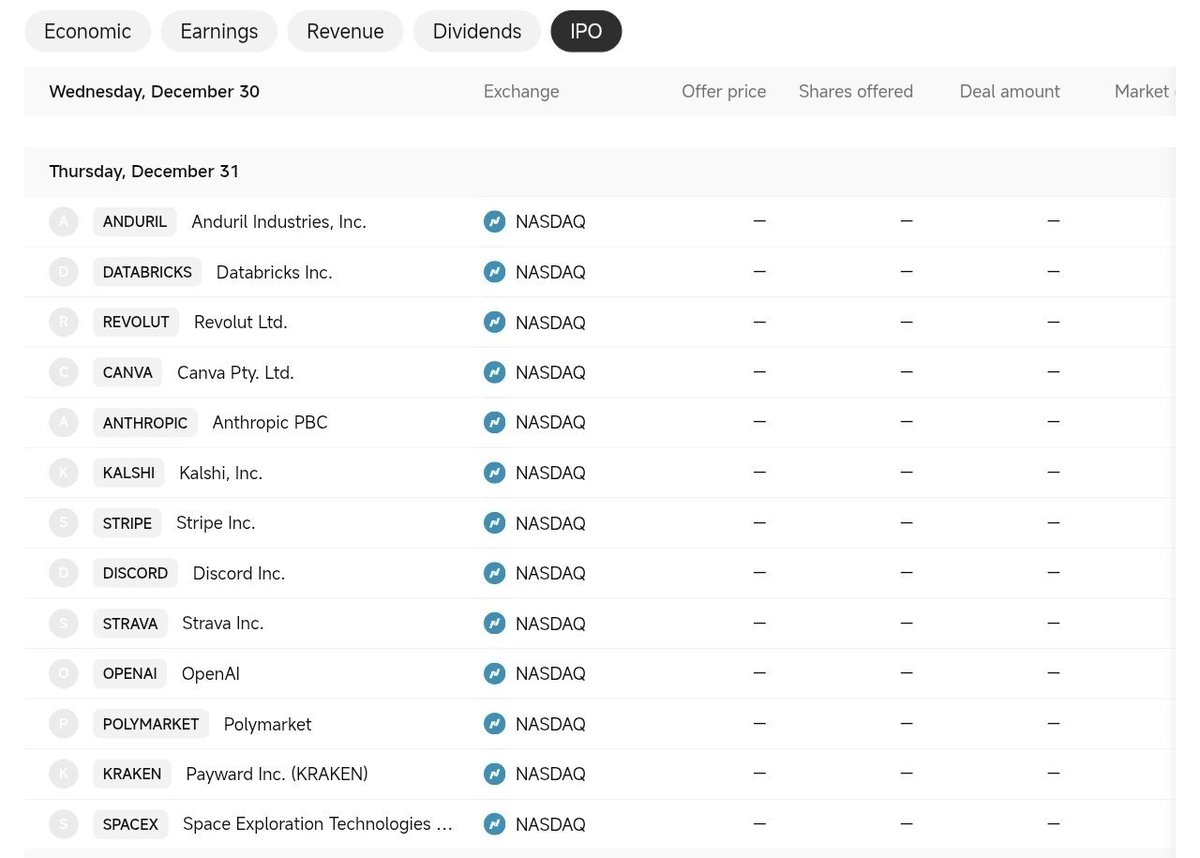Open the Economic calendar tab
1200x858 pixels.
click(x=87, y=31)
